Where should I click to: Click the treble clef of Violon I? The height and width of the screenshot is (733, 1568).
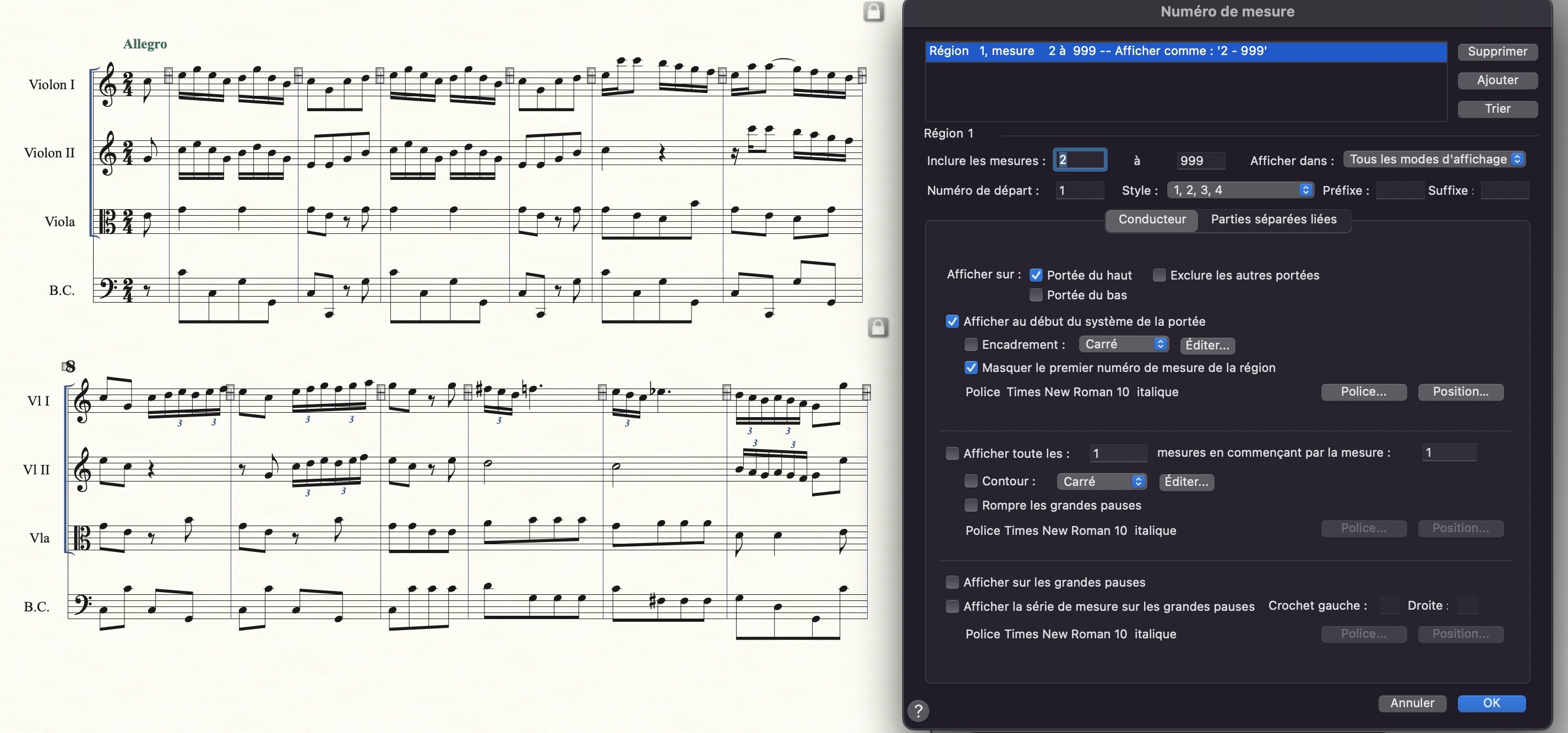108,85
